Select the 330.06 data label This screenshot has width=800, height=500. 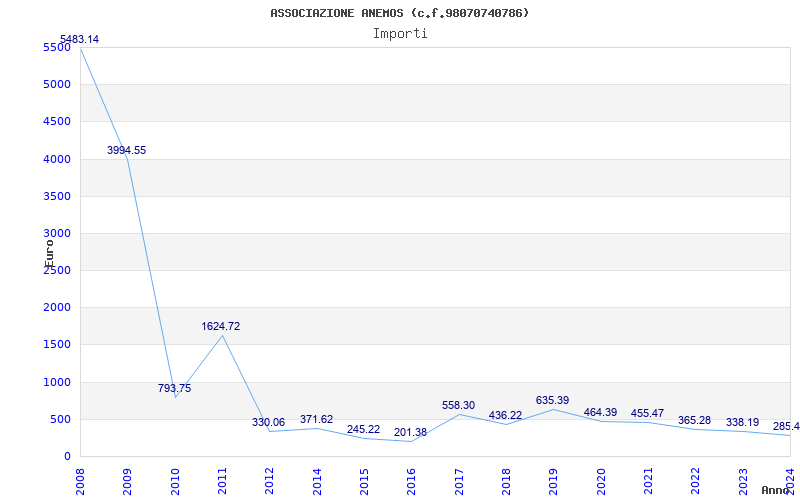coord(268,422)
